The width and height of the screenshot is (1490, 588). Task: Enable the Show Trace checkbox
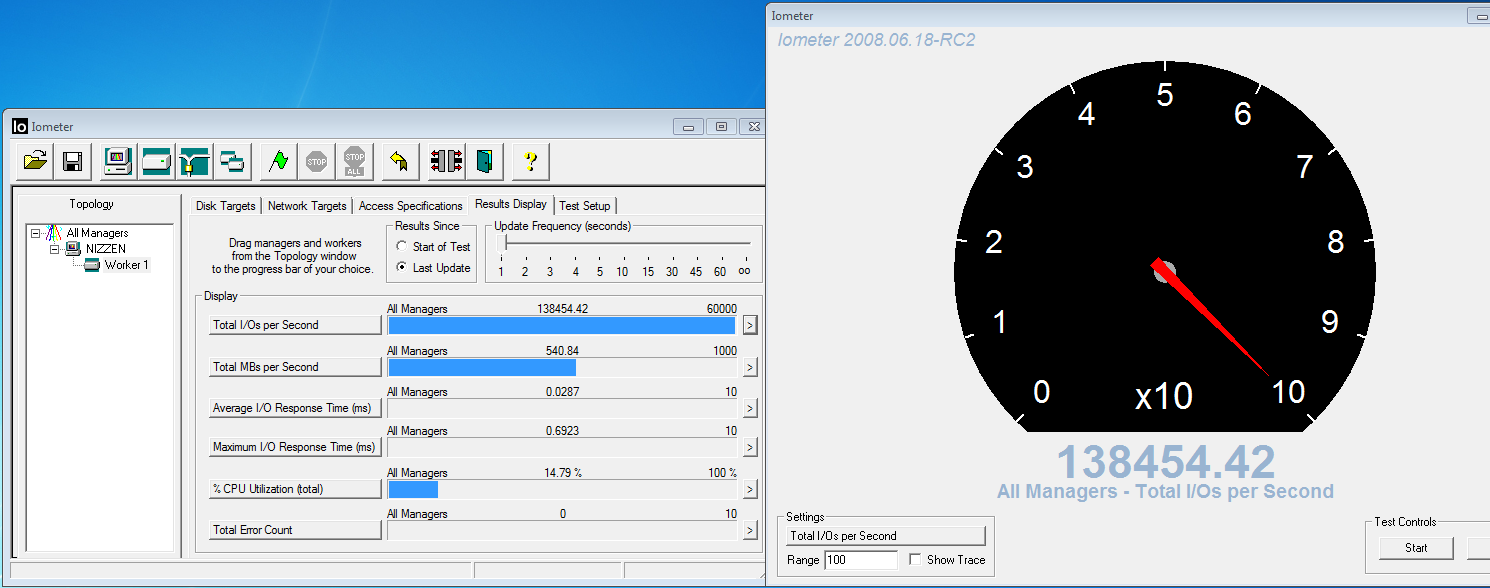tap(915, 560)
